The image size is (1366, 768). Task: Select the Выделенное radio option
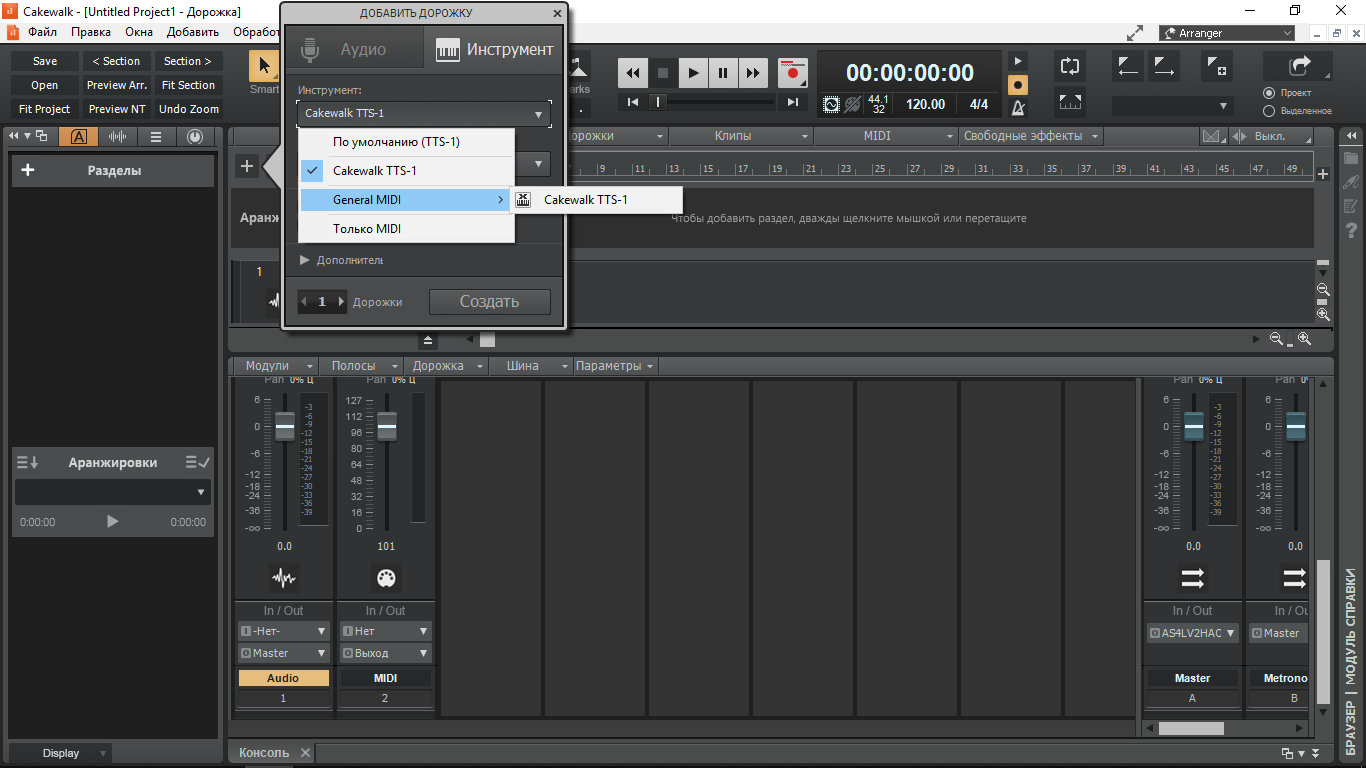click(x=1269, y=111)
